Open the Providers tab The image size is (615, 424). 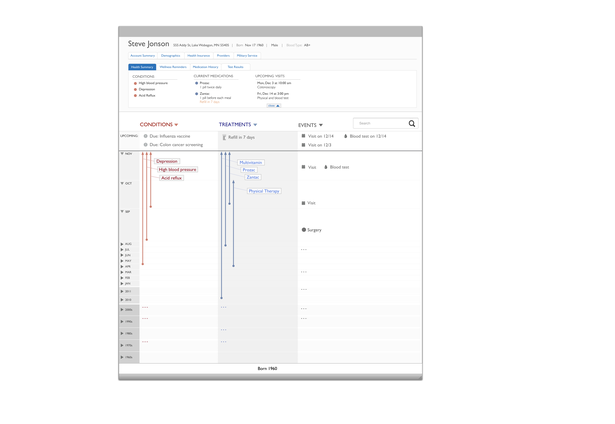pyautogui.click(x=223, y=56)
